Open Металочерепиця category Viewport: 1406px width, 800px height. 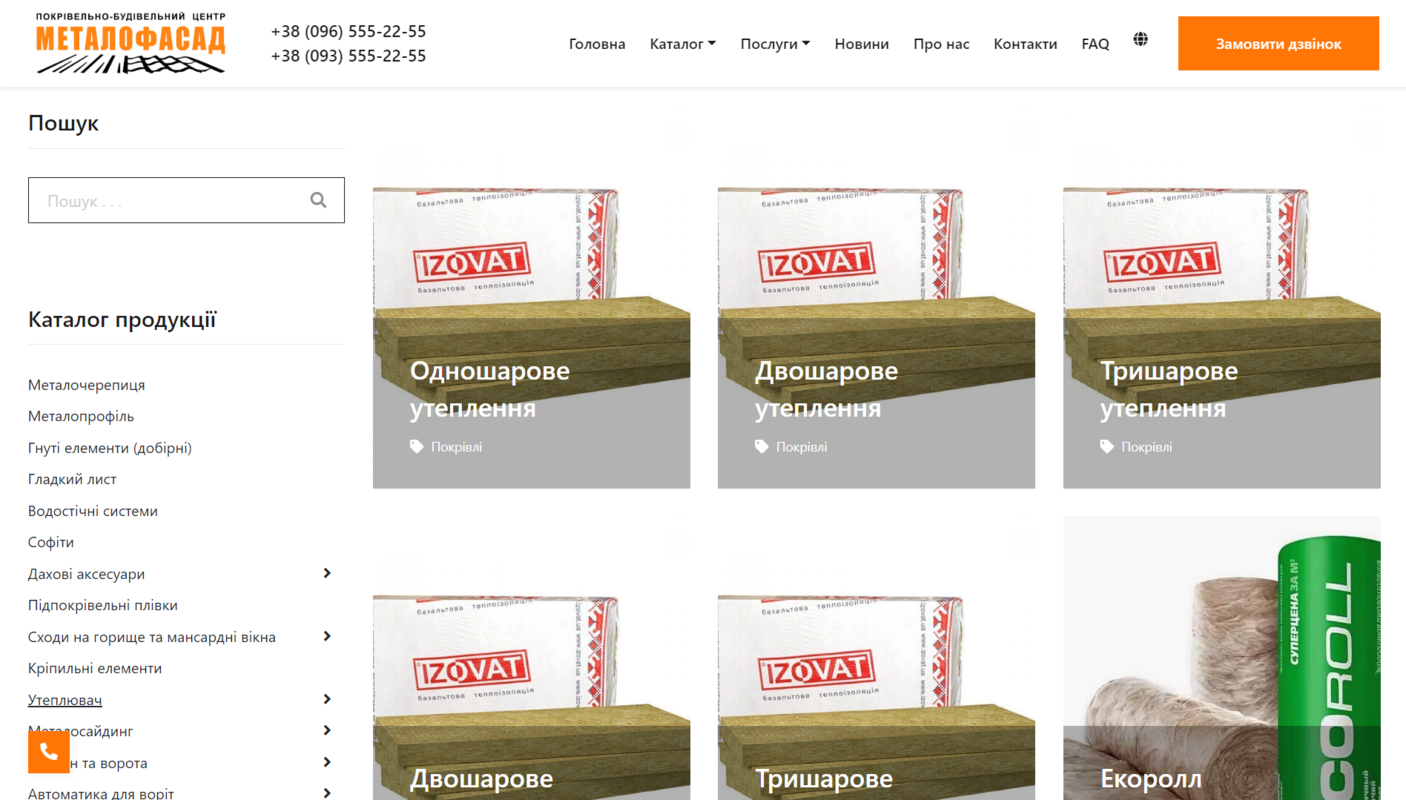pyautogui.click(x=87, y=385)
